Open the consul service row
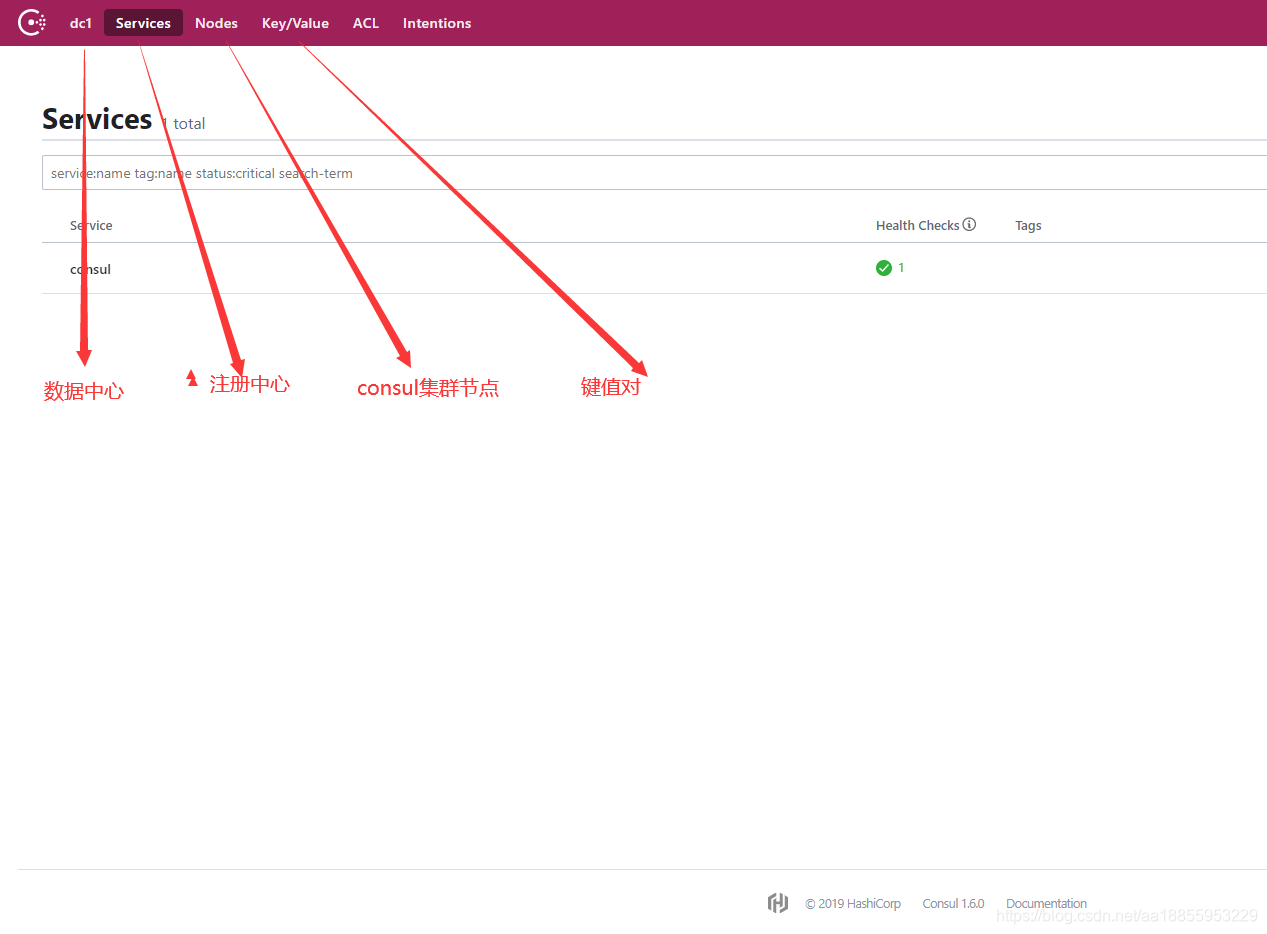The height and width of the screenshot is (934, 1267). 654,268
